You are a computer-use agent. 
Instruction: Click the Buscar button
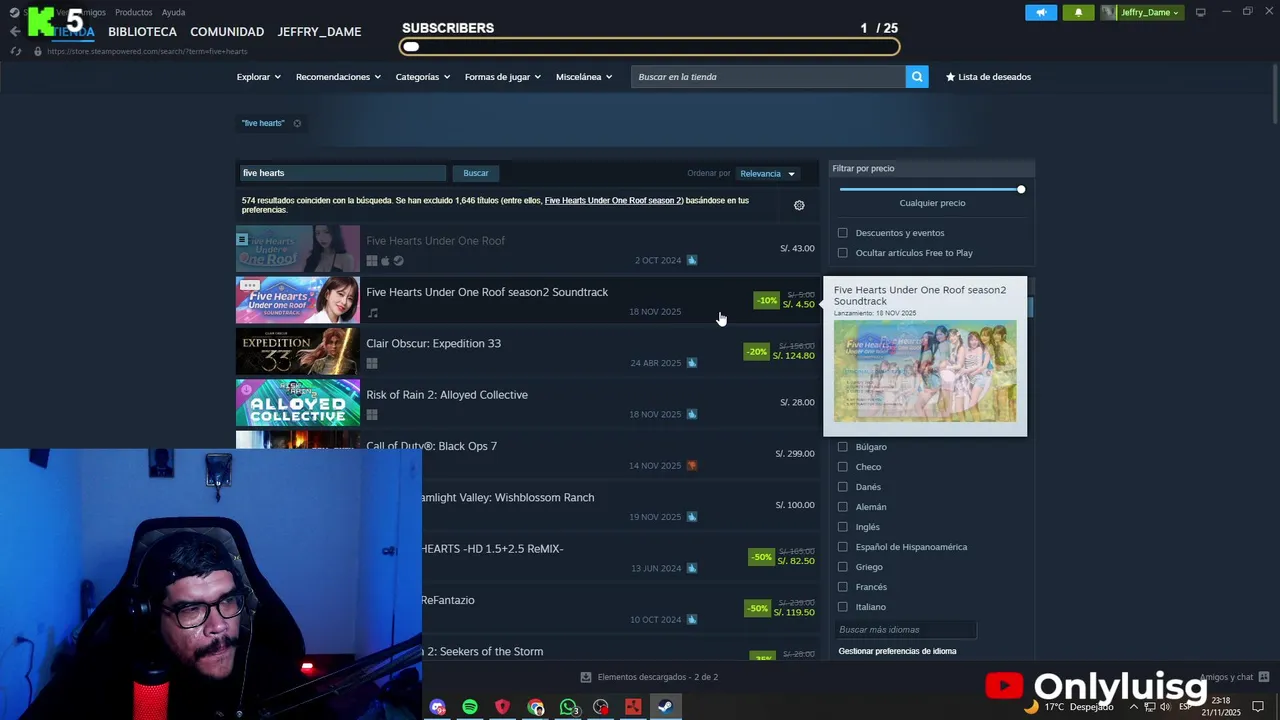coord(476,173)
